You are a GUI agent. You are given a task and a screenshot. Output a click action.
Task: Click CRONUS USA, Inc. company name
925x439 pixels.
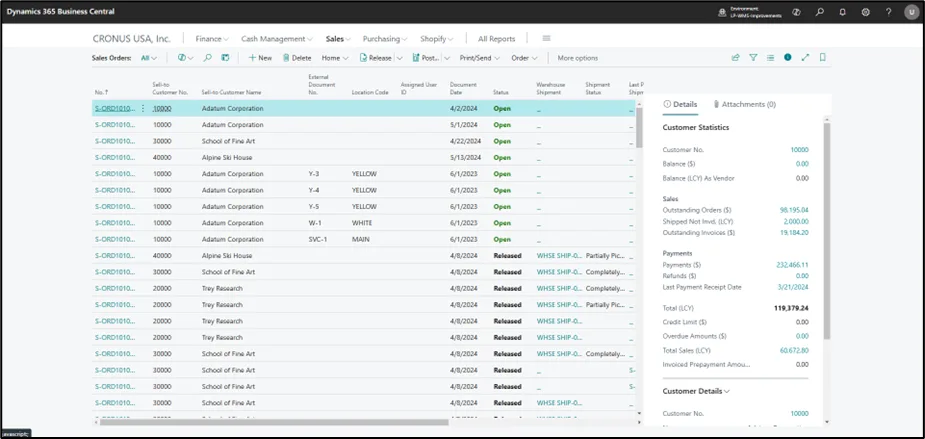(x=132, y=39)
